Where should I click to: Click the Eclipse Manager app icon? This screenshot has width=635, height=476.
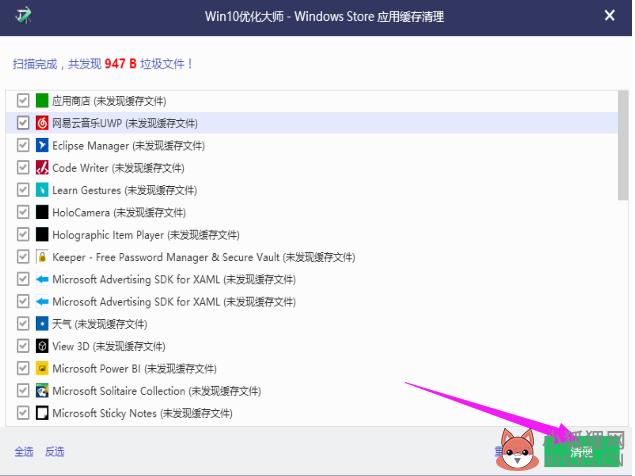pos(42,145)
